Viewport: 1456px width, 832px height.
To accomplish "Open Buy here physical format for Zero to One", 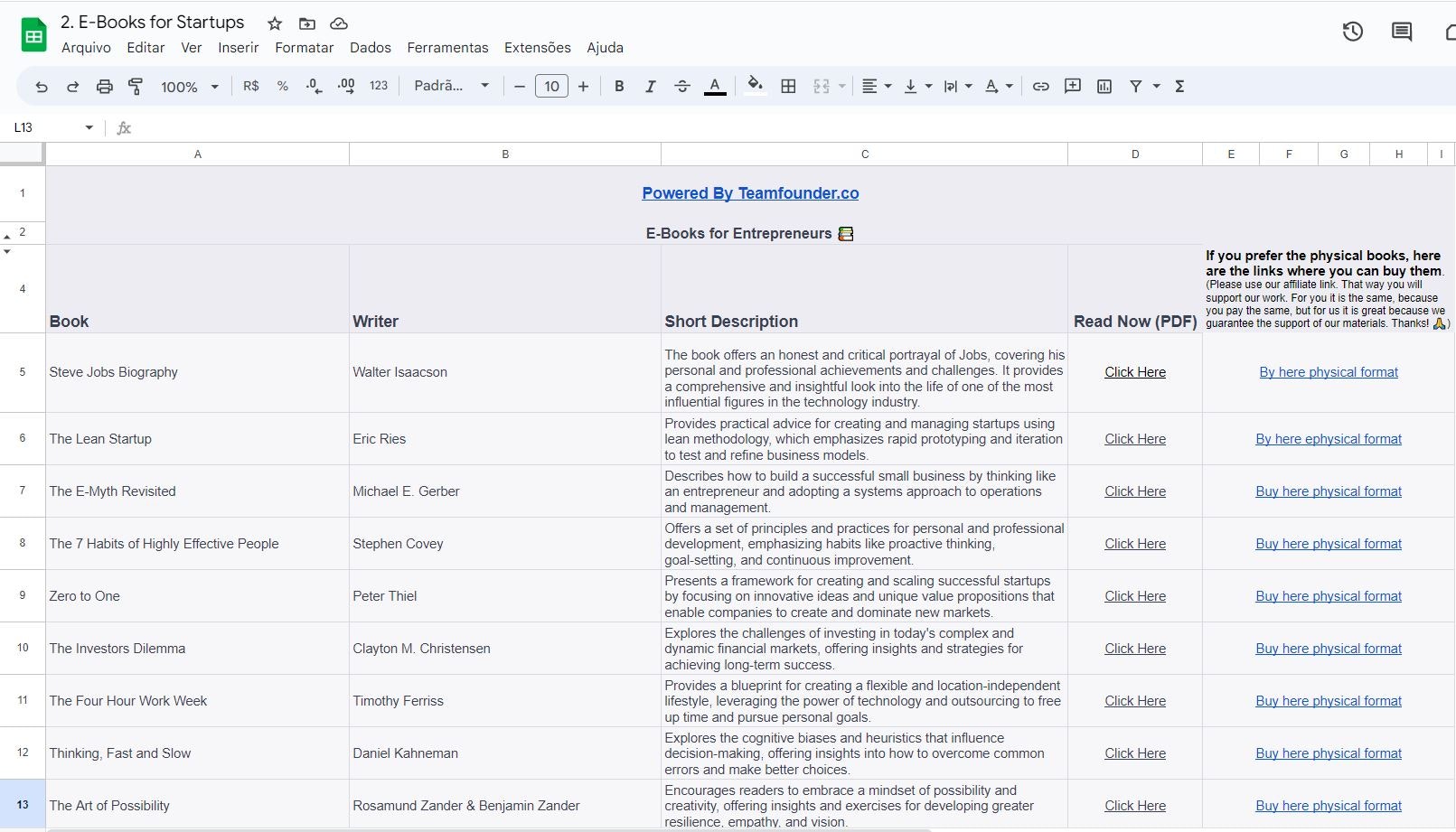I will pos(1329,596).
